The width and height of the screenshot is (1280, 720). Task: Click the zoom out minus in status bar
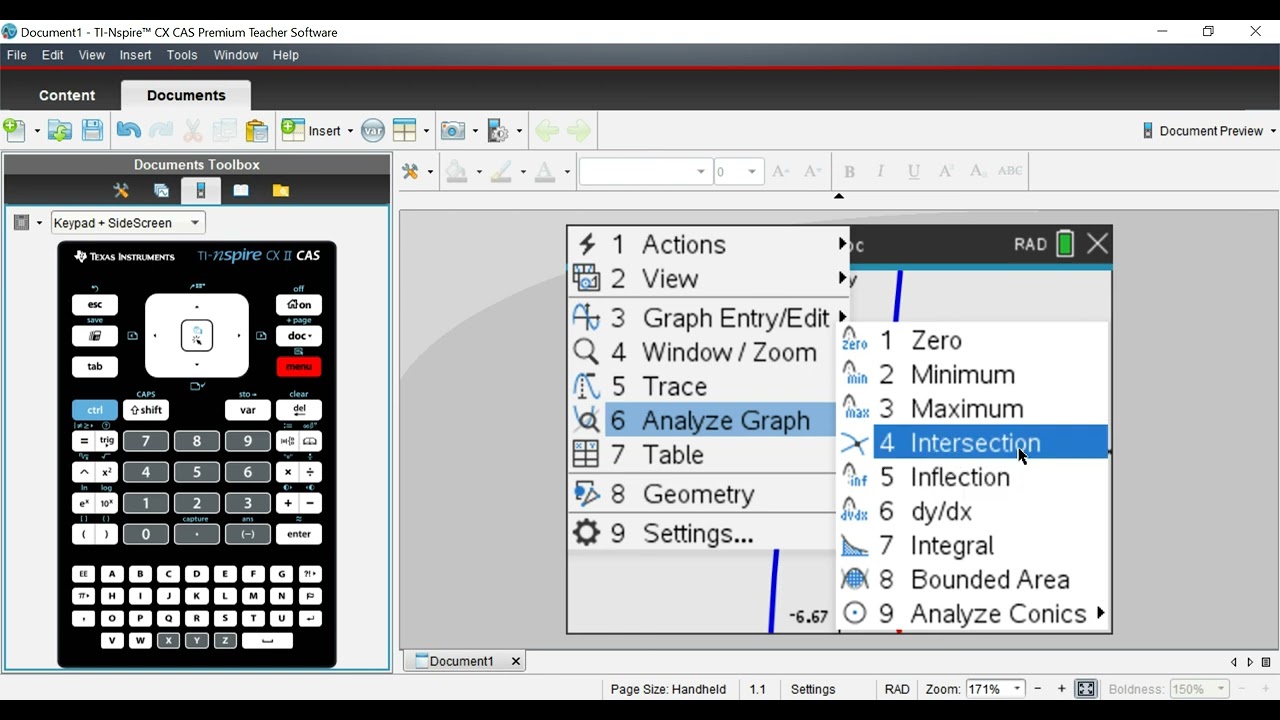click(1037, 689)
